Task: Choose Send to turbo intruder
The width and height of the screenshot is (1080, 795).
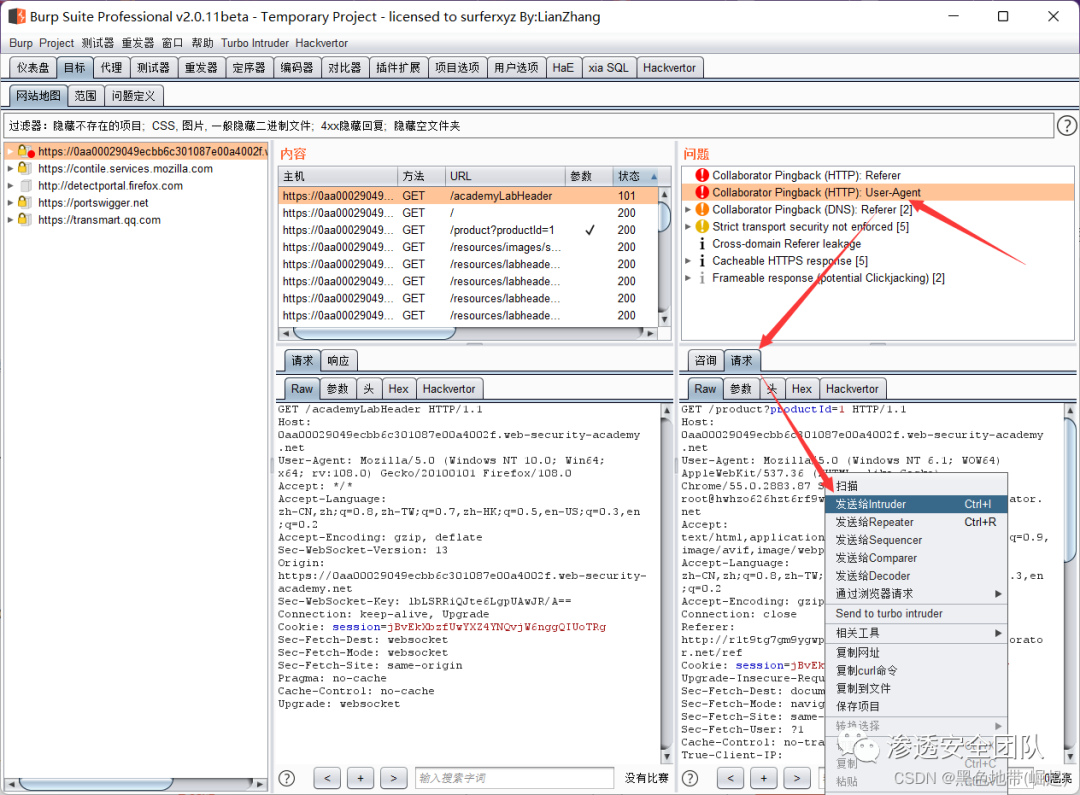Action: tap(916, 613)
